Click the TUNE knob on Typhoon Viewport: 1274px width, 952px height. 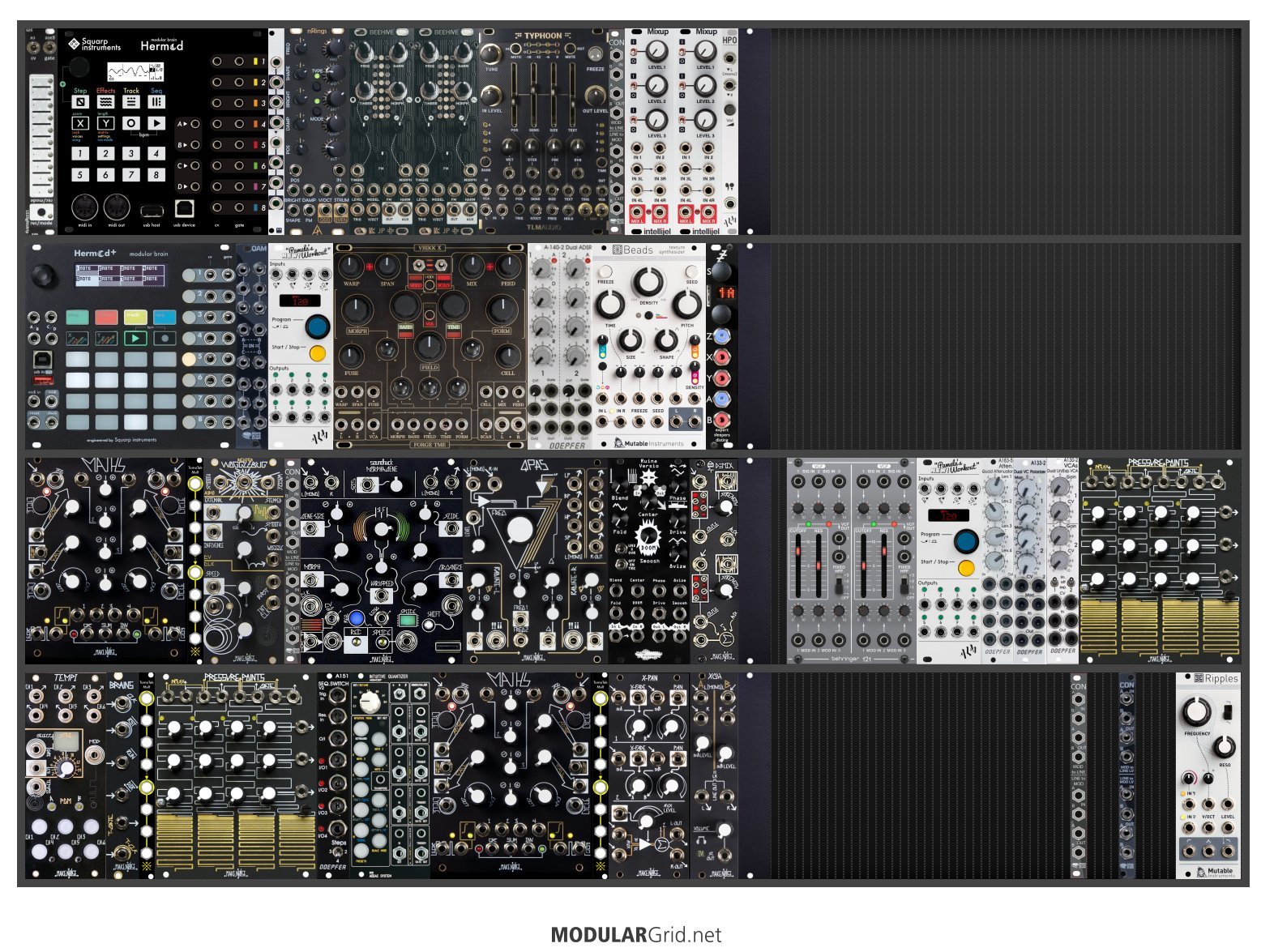(491, 53)
